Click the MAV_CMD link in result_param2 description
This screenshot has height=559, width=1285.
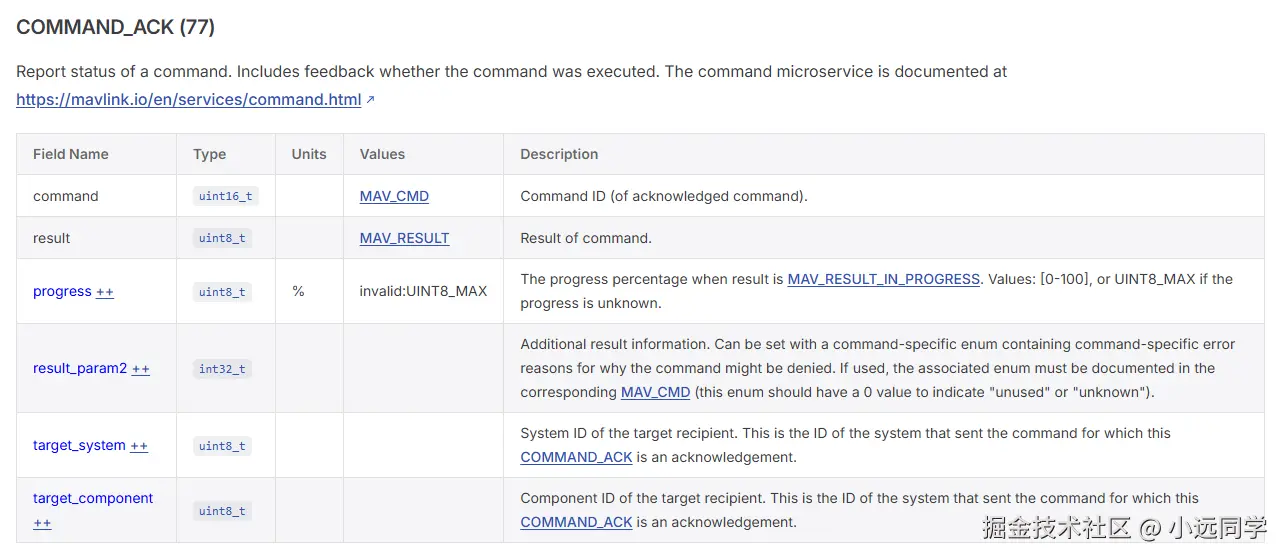(x=655, y=393)
